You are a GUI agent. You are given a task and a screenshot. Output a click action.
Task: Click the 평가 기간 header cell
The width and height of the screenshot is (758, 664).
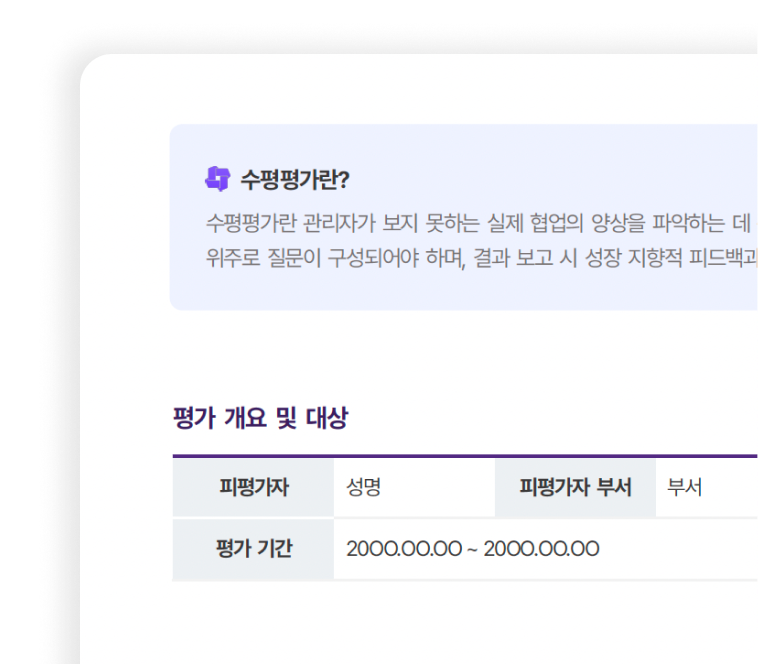253,549
